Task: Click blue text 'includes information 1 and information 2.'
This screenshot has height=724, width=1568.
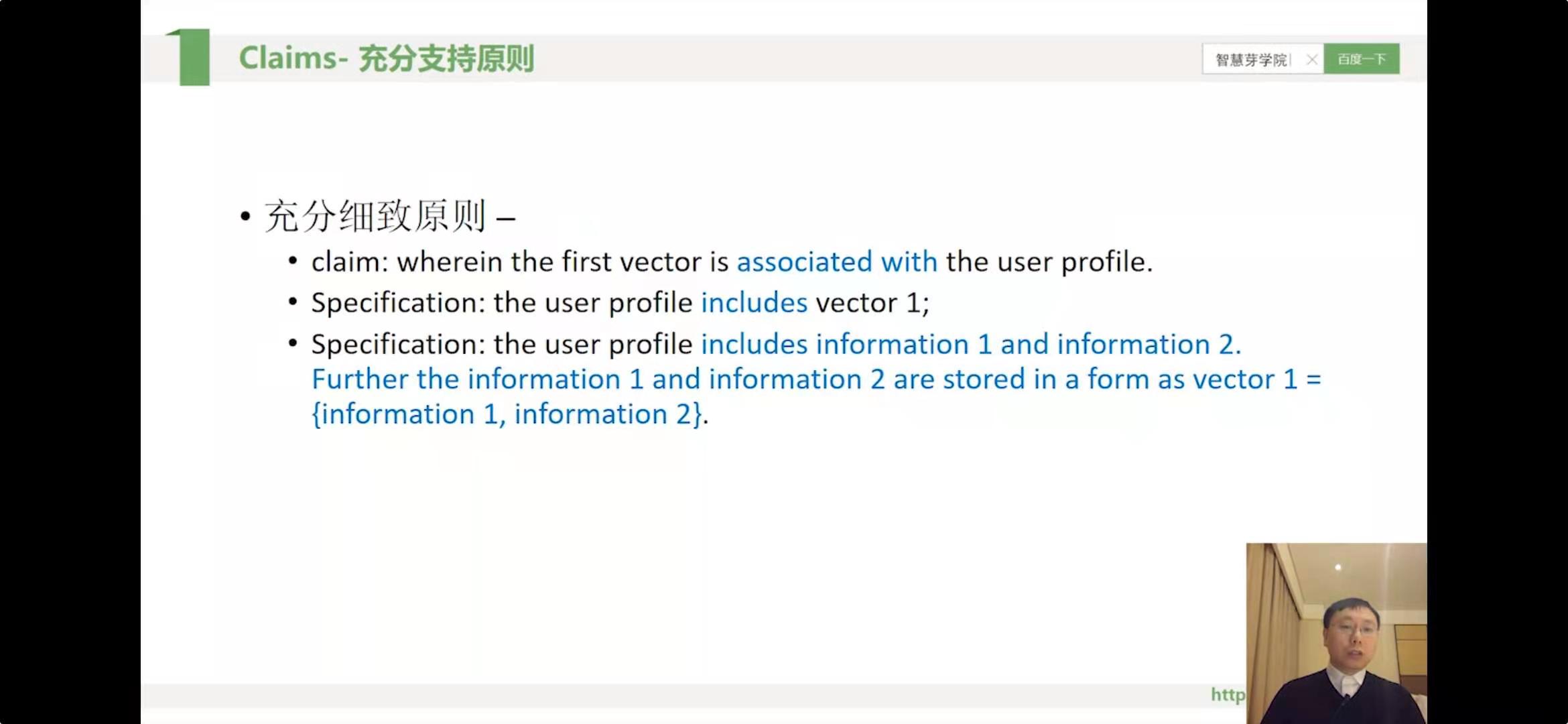Action: pyautogui.click(x=970, y=345)
